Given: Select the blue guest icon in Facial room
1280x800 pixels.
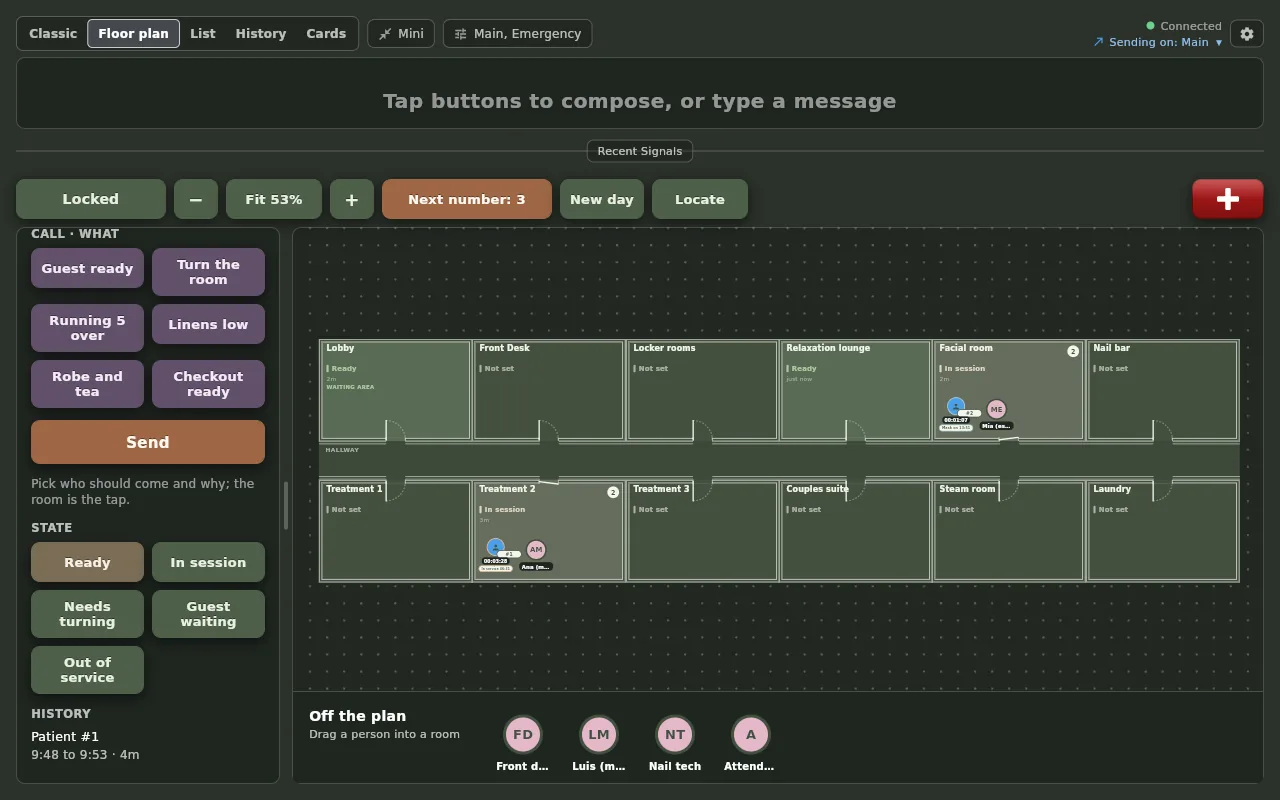Looking at the screenshot, I should coord(956,406).
